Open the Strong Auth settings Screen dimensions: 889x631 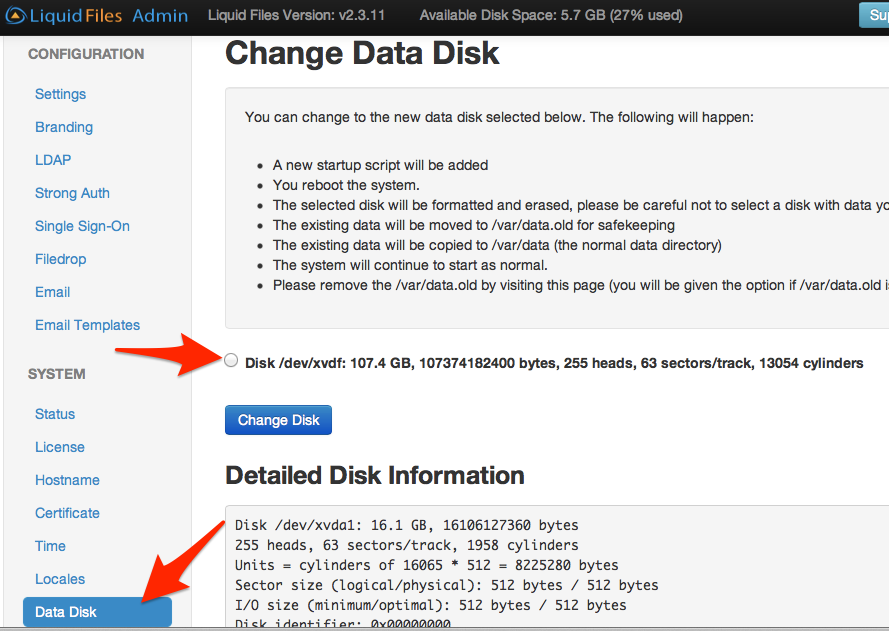coord(71,193)
